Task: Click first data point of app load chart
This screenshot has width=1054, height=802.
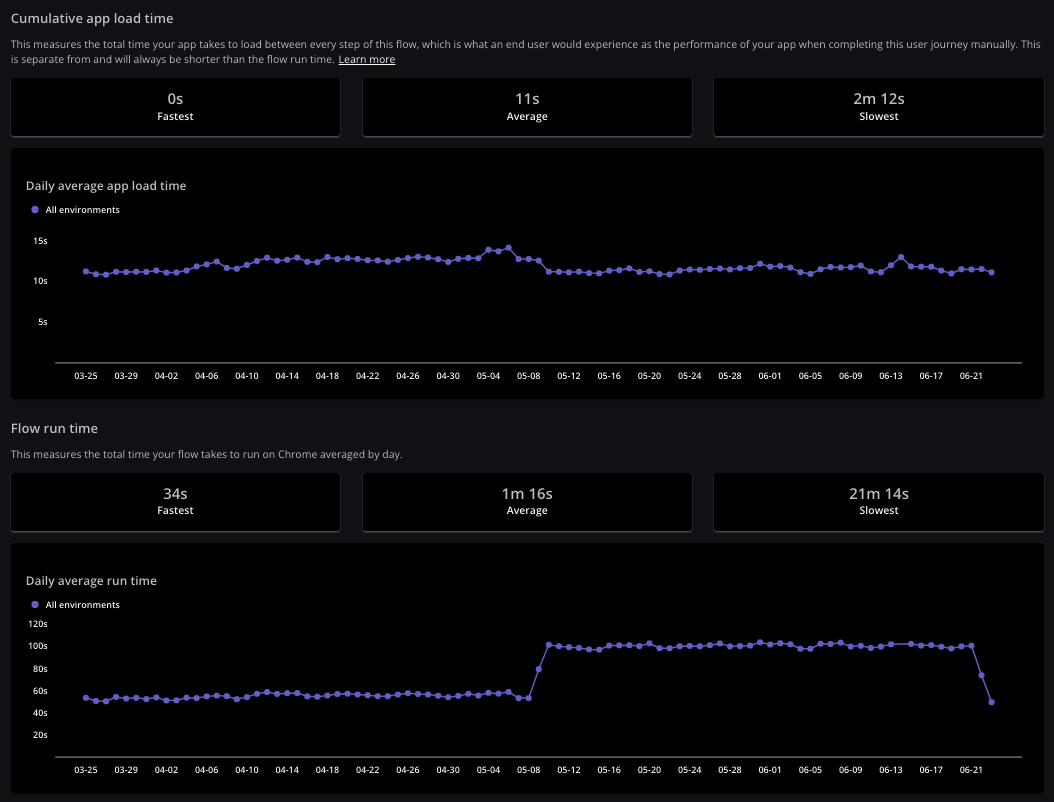Action: pos(86,271)
